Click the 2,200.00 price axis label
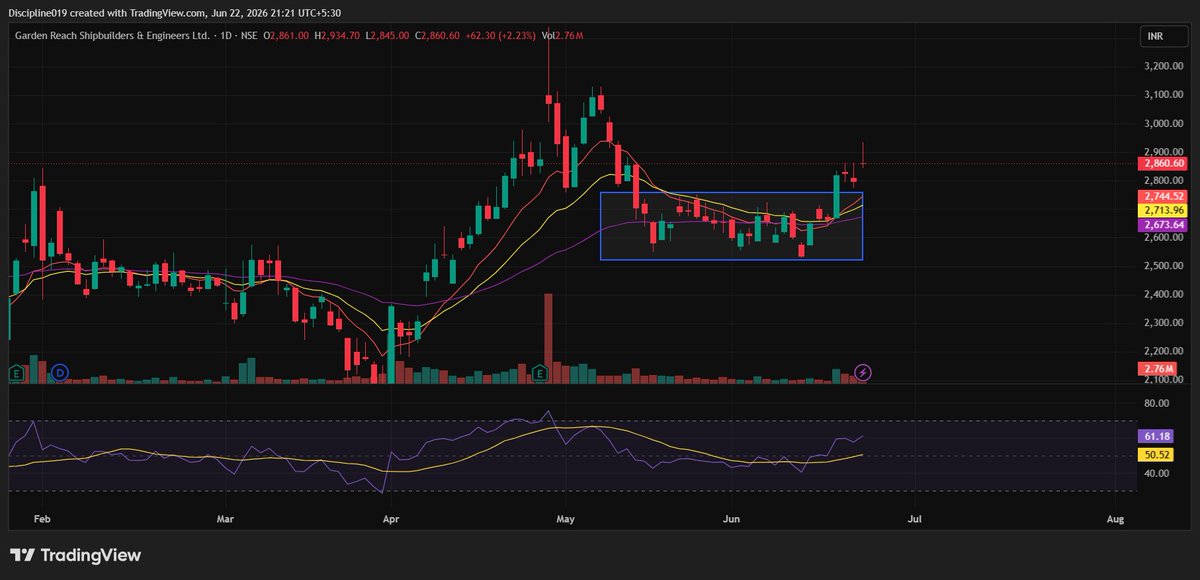 coord(1166,351)
